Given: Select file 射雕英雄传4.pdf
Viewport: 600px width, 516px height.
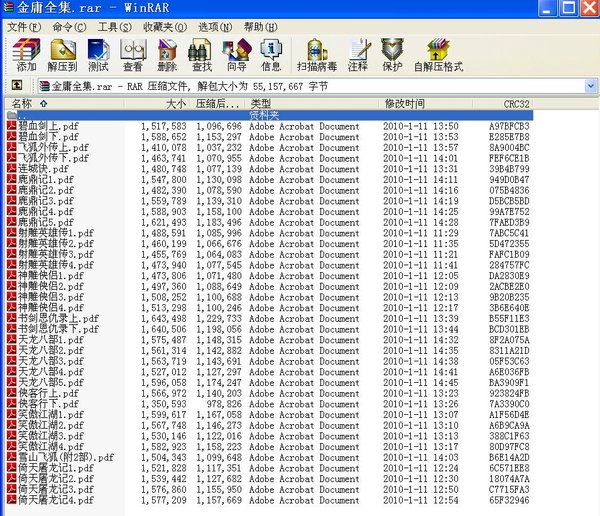Looking at the screenshot, I should (x=56, y=265).
